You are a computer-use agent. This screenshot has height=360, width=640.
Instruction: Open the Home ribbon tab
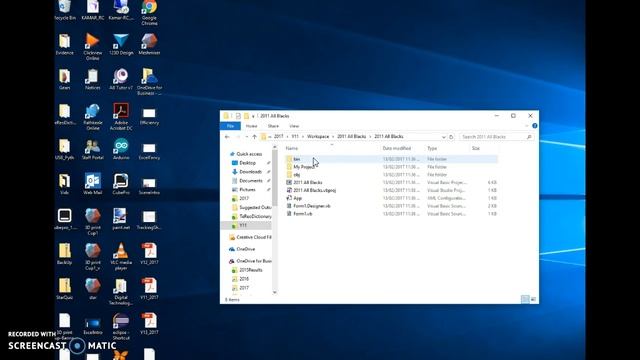click(251, 126)
